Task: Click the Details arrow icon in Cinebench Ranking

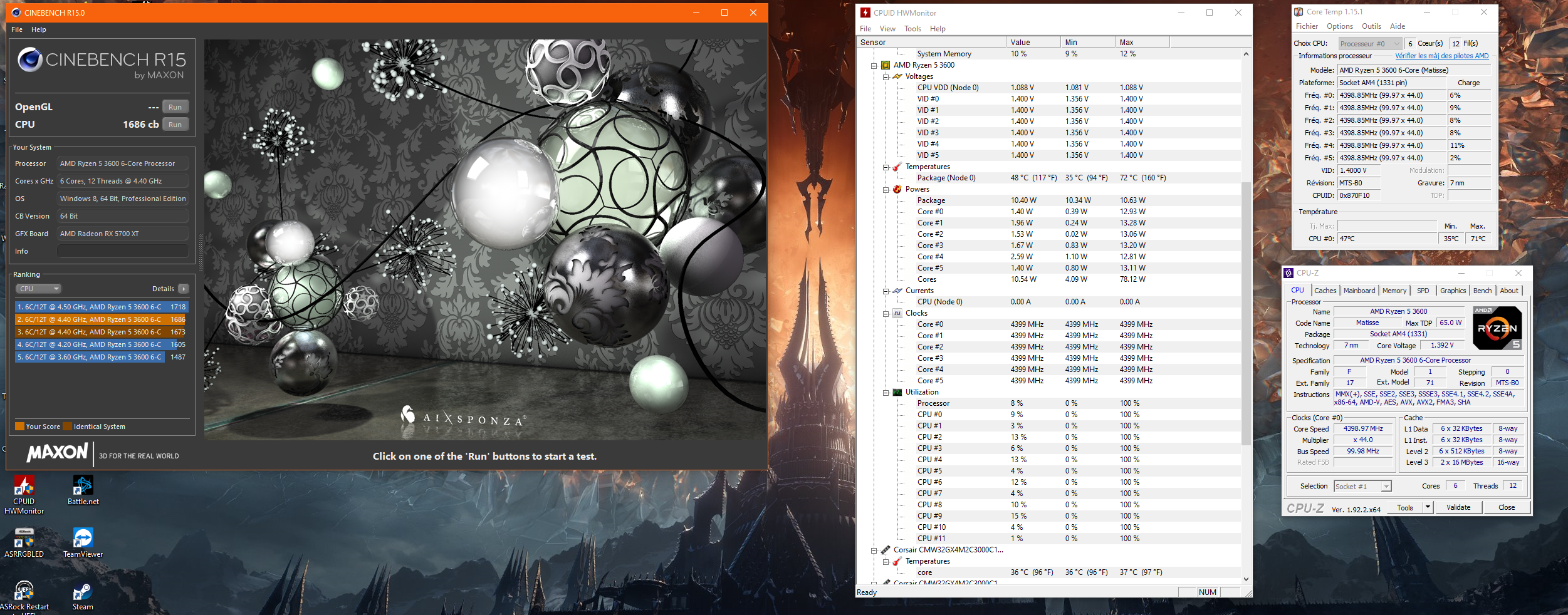Action: pyautogui.click(x=183, y=289)
